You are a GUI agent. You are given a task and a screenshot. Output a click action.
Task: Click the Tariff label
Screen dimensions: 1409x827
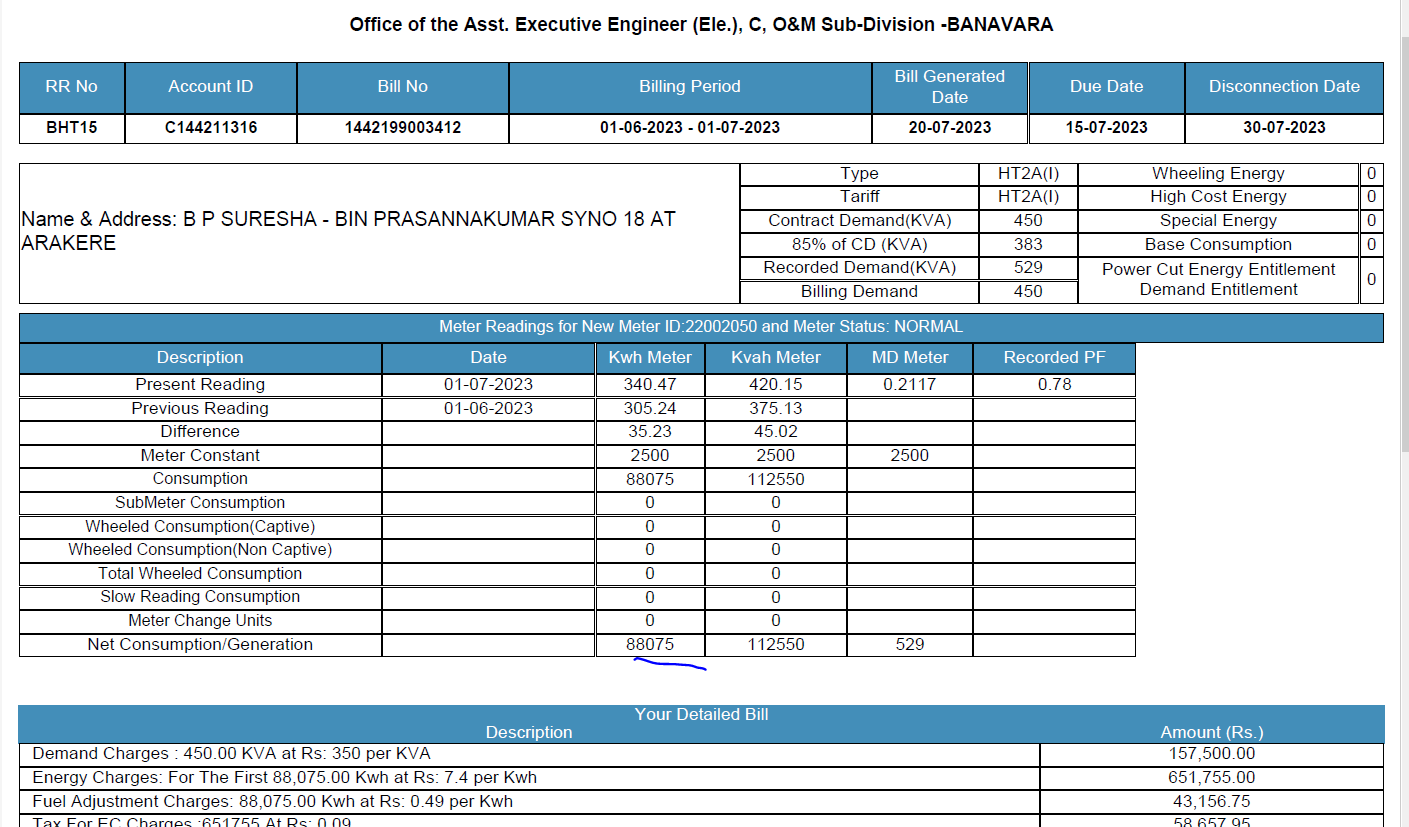pyautogui.click(x=859, y=197)
